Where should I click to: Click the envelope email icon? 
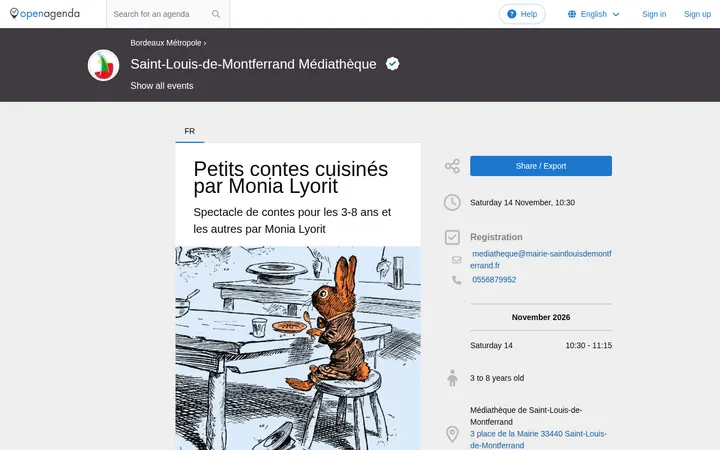point(456,260)
